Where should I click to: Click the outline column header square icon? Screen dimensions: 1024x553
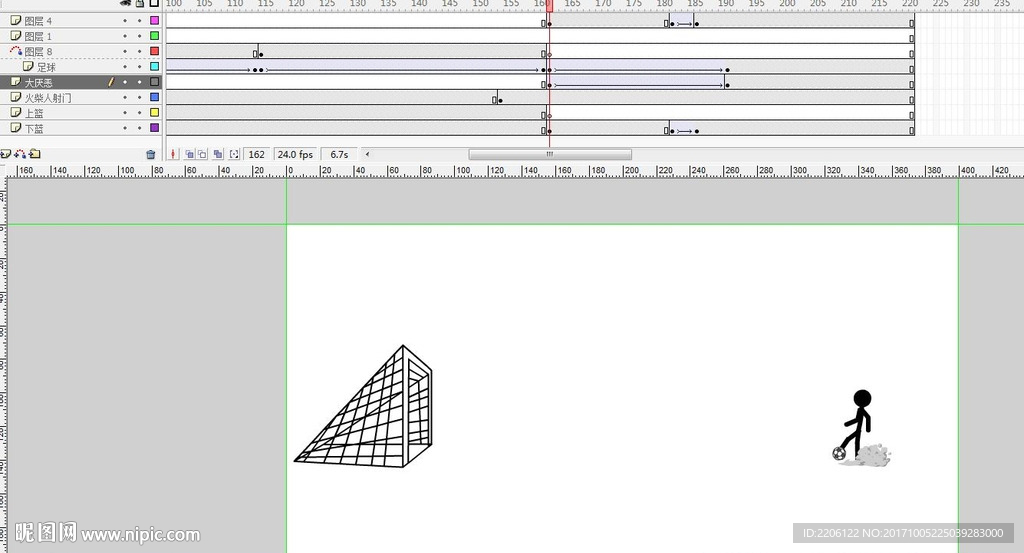154,3
